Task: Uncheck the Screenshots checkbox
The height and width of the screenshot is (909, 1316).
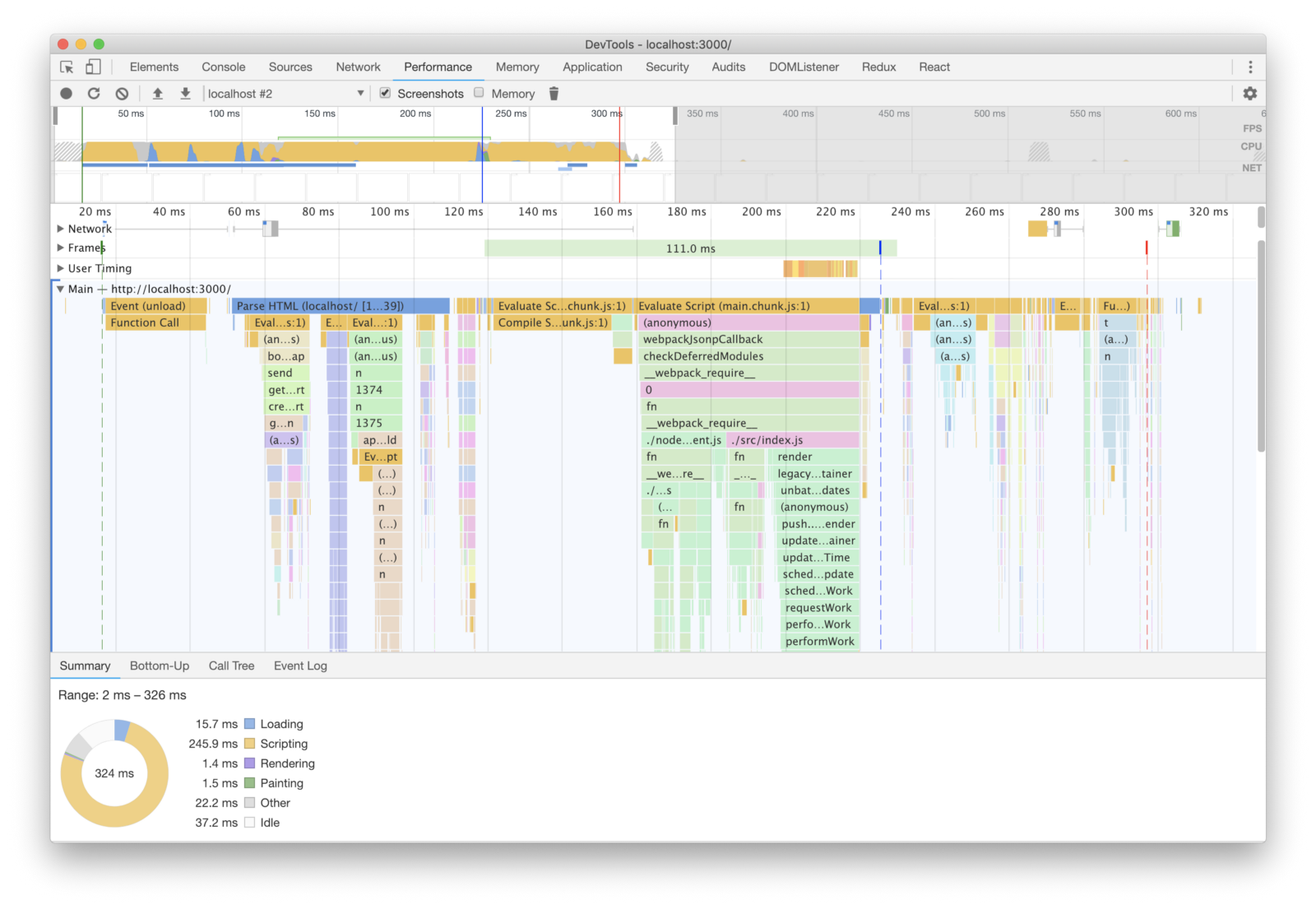Action: [x=385, y=93]
